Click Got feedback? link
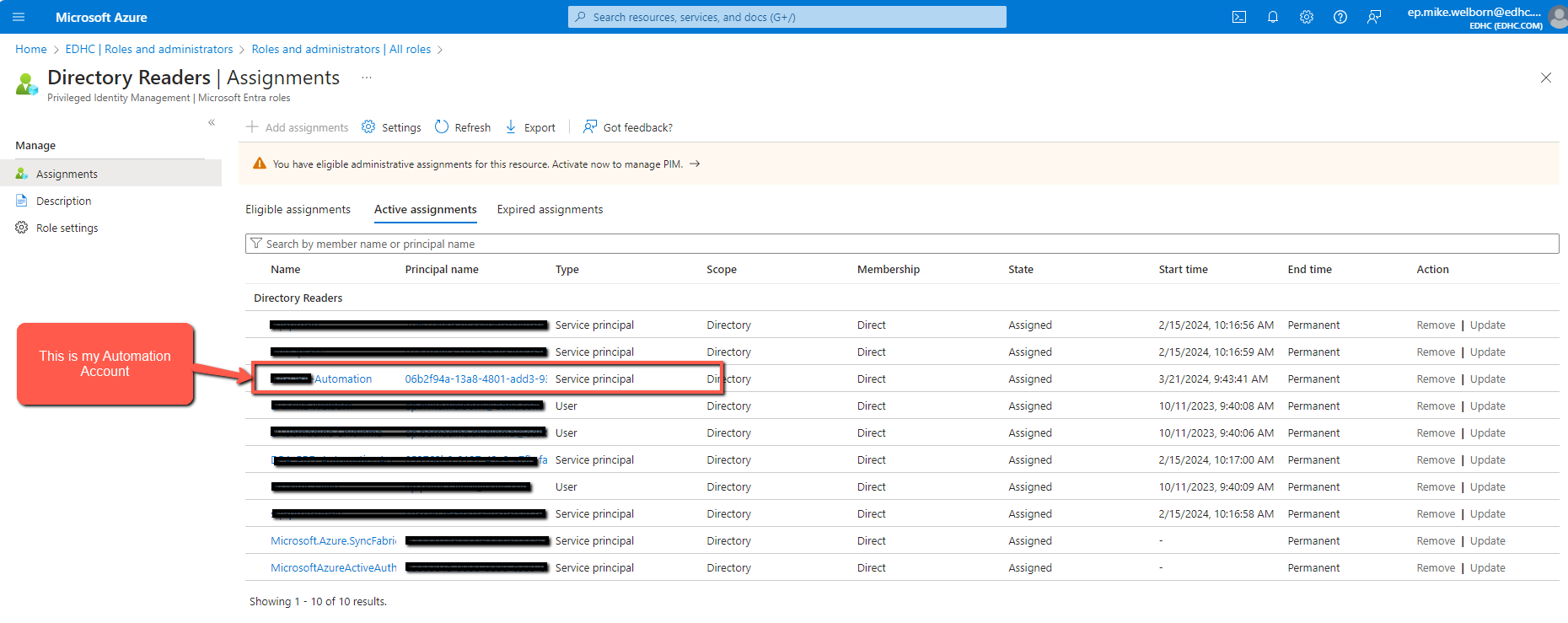The width and height of the screenshot is (1568, 623). point(628,127)
